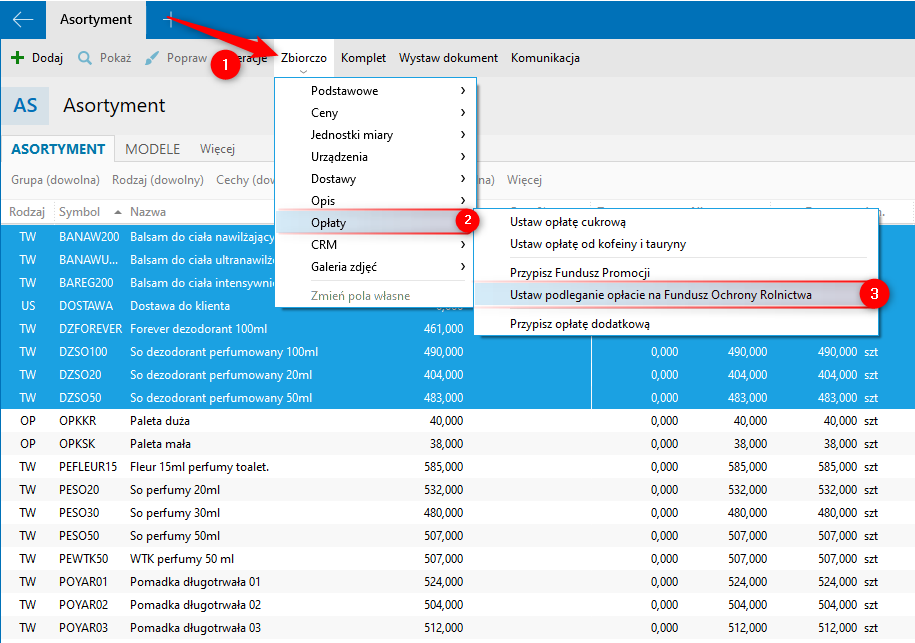The width and height of the screenshot is (915, 643).
Task: Open the Grupa (dowolna) filter dropdown
Action: (x=55, y=180)
